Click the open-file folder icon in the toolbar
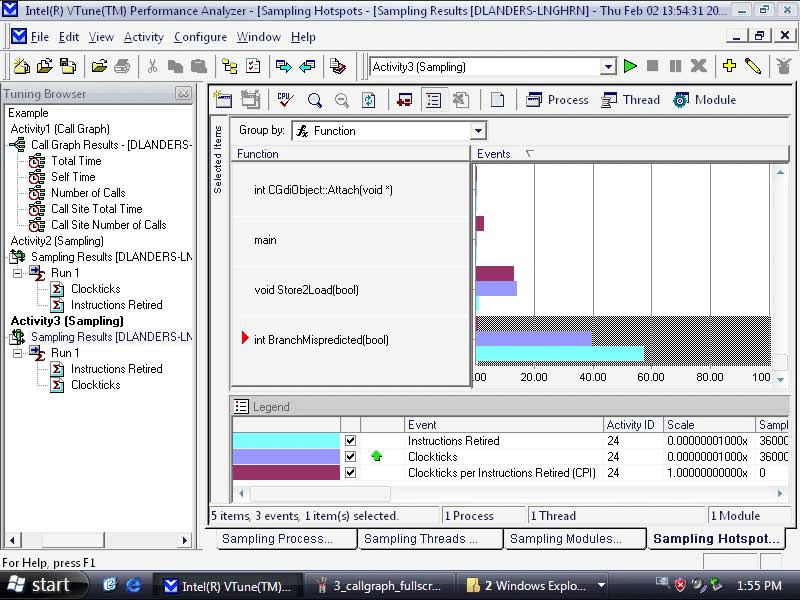 coord(99,66)
